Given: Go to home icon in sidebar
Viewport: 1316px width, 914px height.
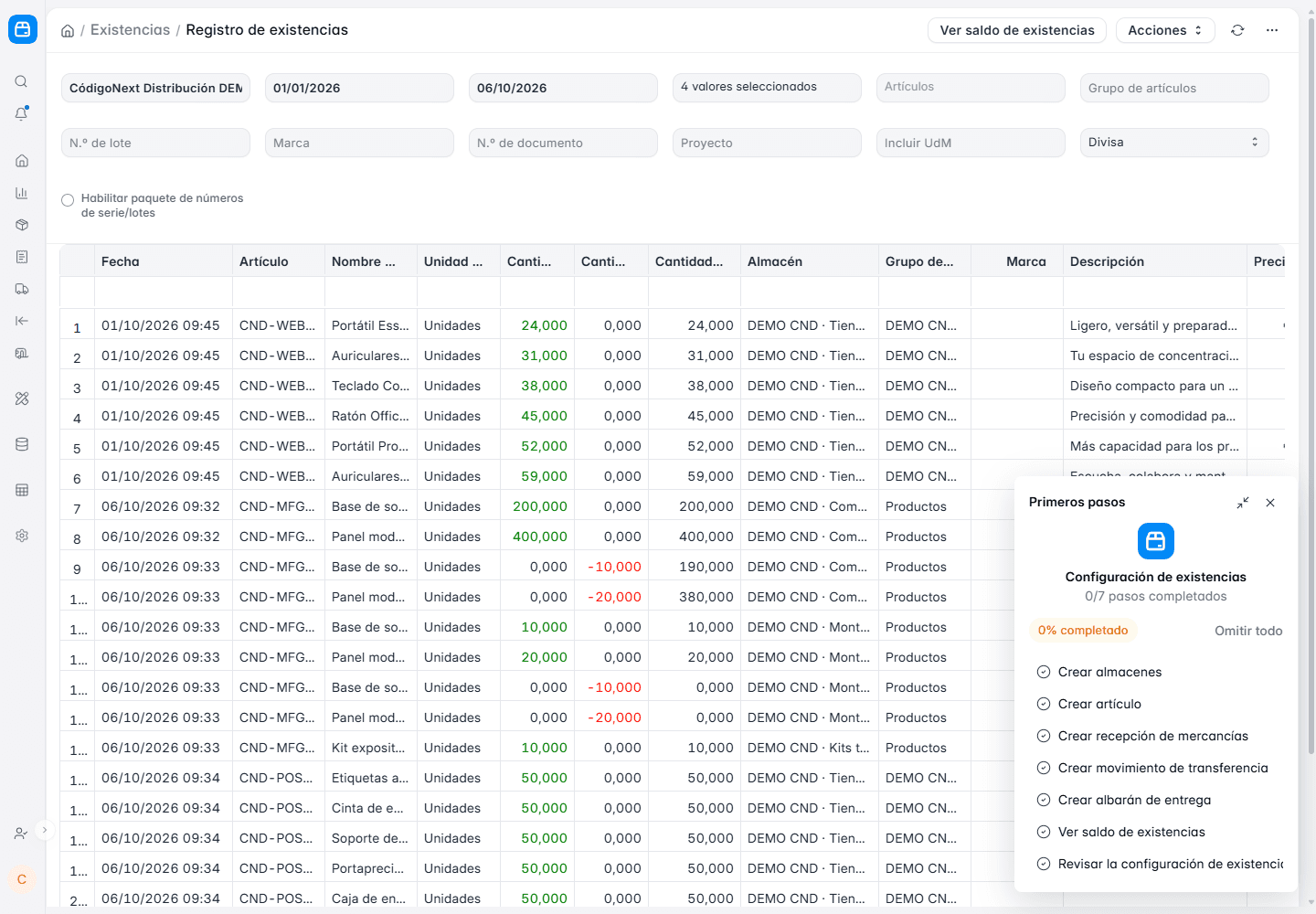Looking at the screenshot, I should 22,161.
